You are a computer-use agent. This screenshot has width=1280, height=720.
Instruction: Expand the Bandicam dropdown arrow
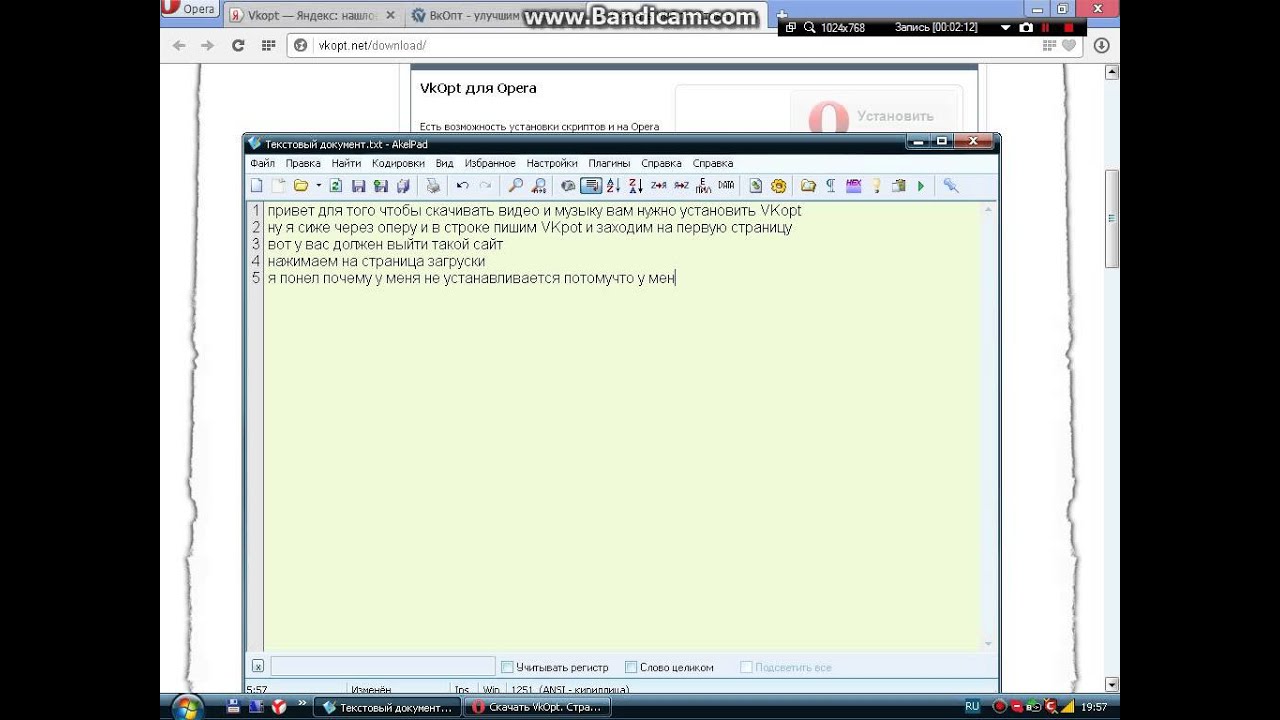(x=1005, y=28)
